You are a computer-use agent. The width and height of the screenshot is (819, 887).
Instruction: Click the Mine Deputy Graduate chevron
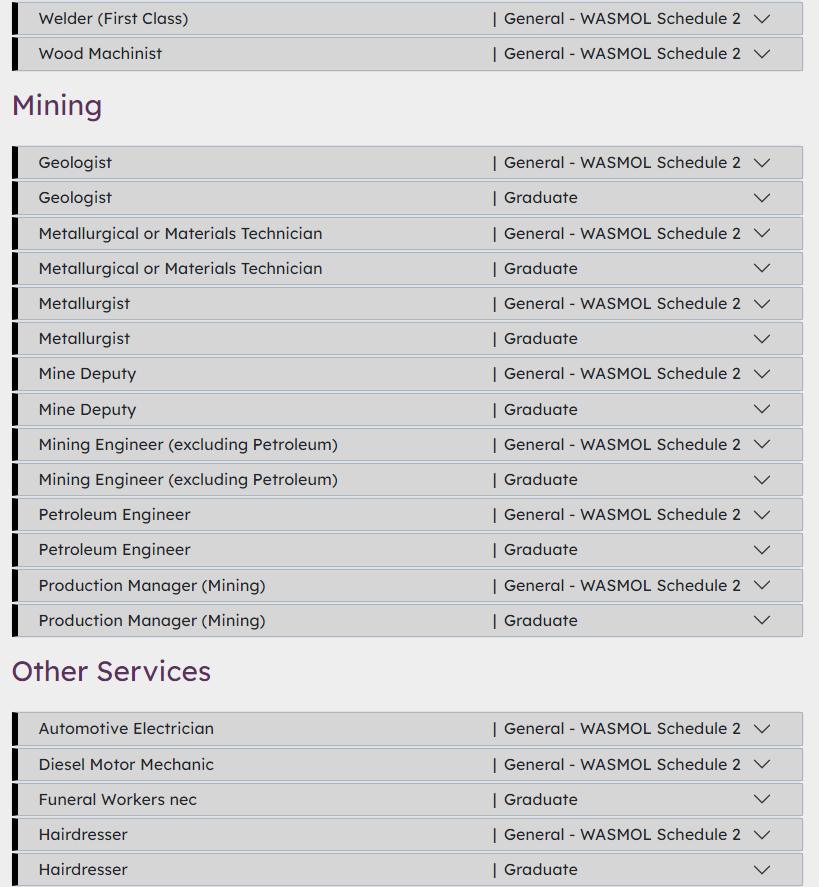point(762,410)
